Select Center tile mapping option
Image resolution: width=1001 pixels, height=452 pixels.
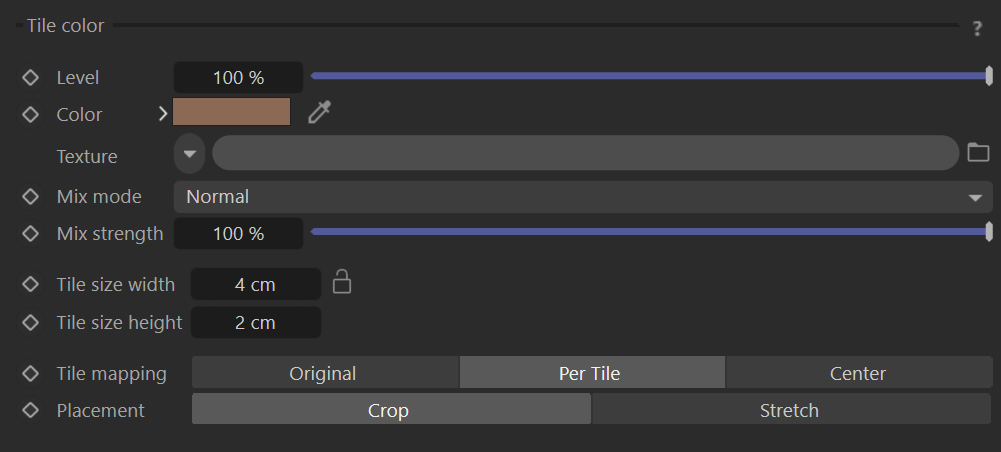click(x=859, y=373)
